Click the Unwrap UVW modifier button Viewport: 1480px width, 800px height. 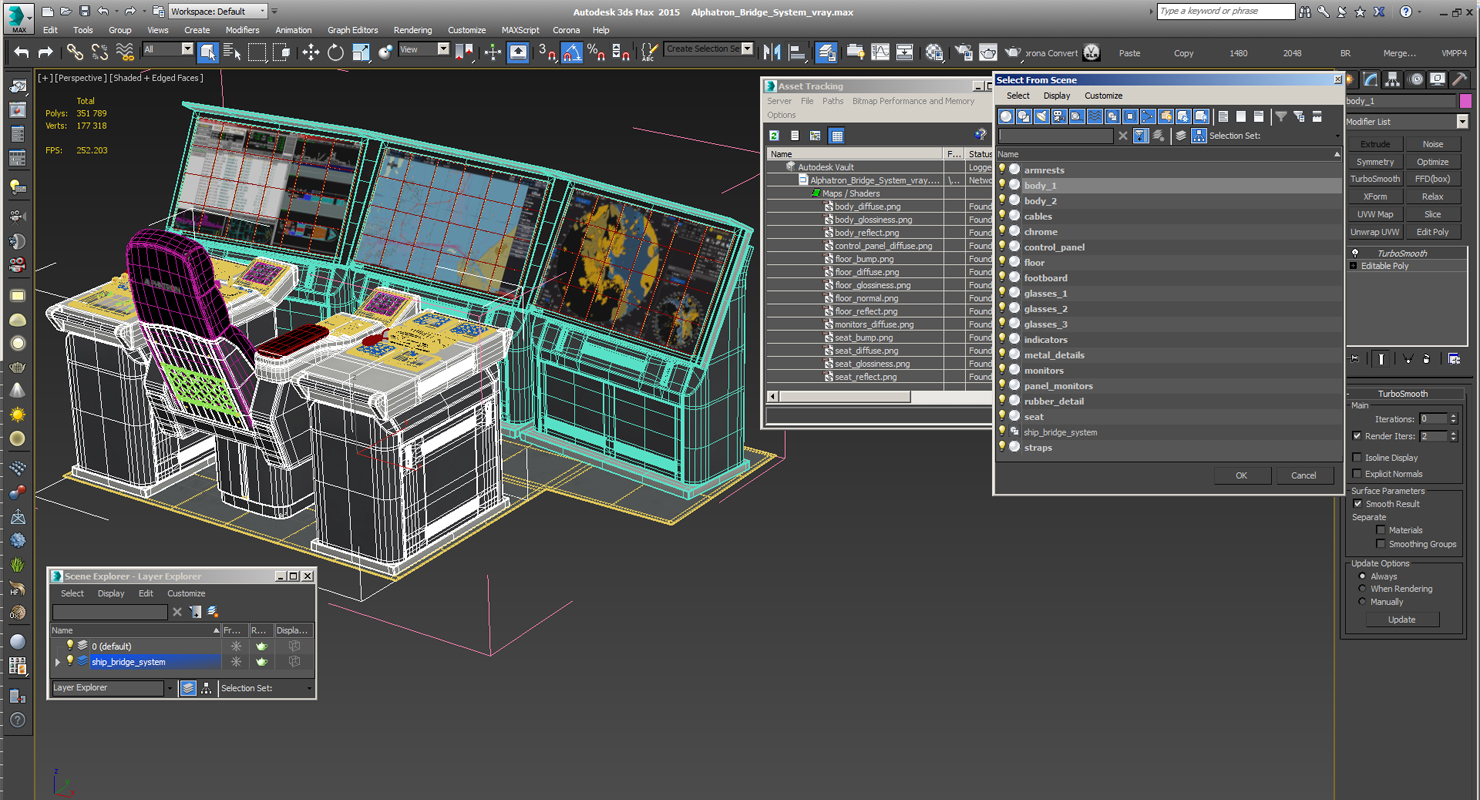[1377, 232]
